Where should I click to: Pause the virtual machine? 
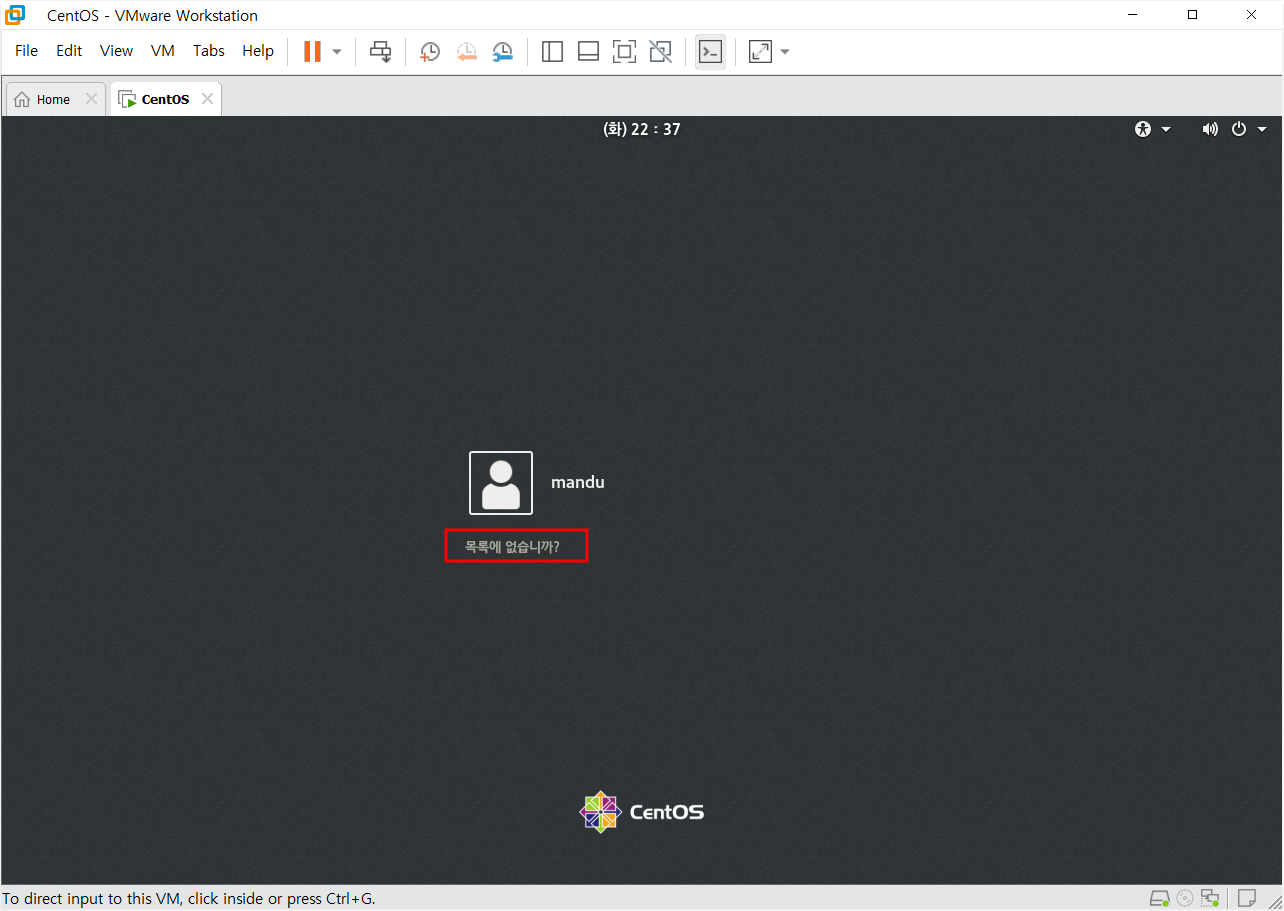click(313, 51)
